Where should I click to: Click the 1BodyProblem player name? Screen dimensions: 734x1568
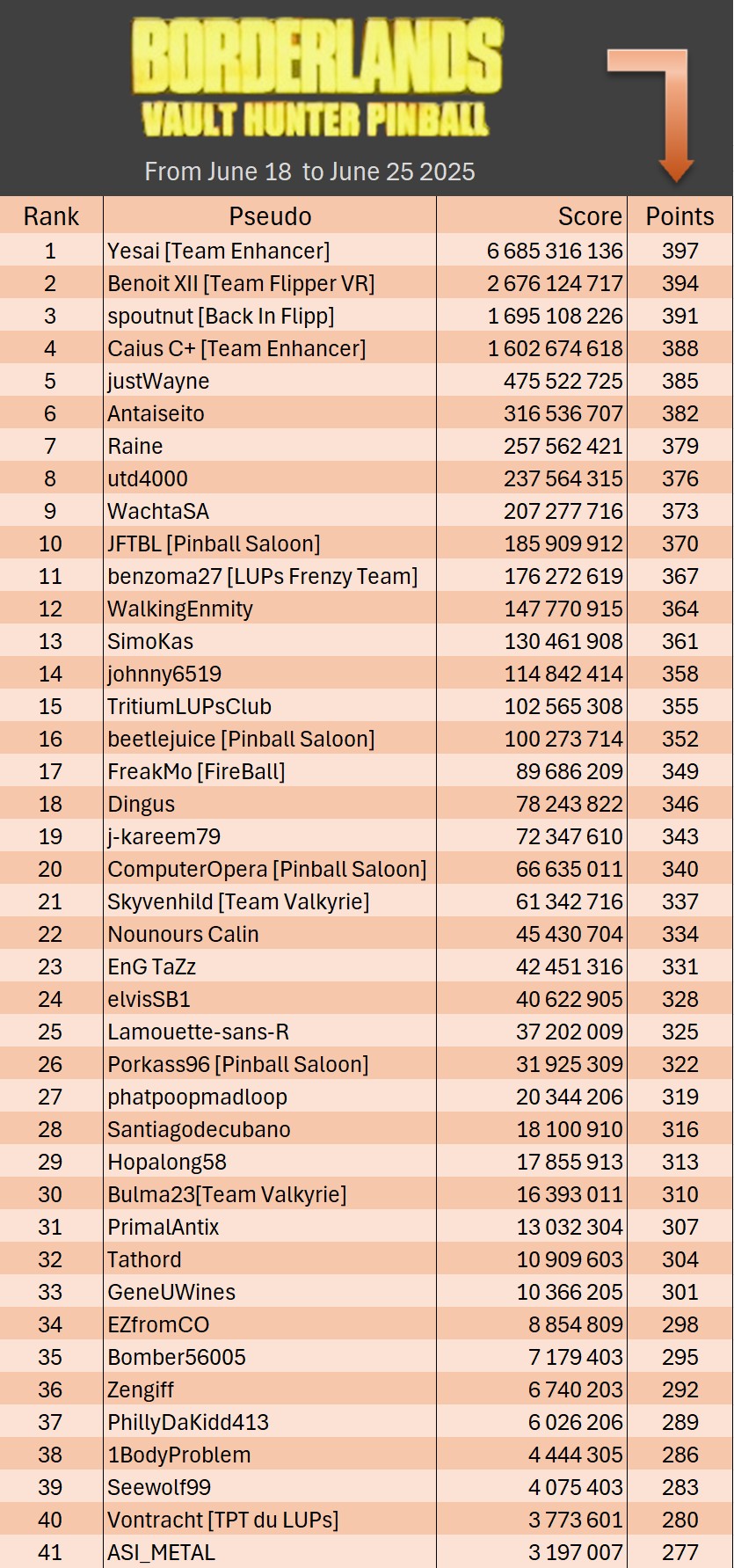coord(178,1455)
